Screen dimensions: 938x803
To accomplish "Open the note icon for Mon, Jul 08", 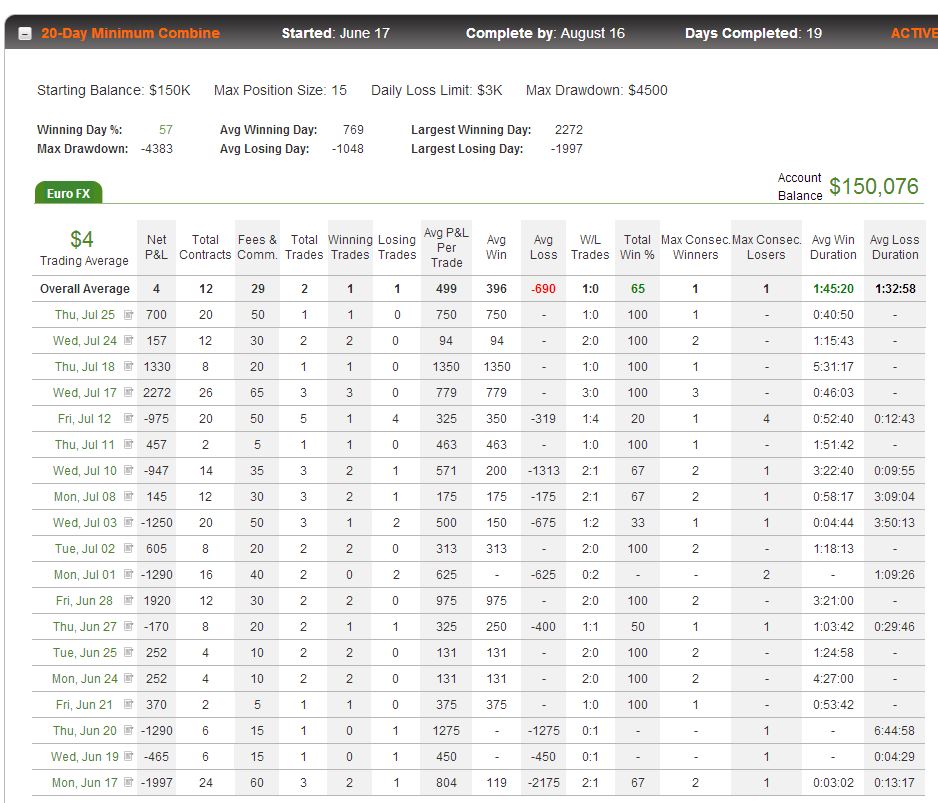I will [x=128, y=497].
